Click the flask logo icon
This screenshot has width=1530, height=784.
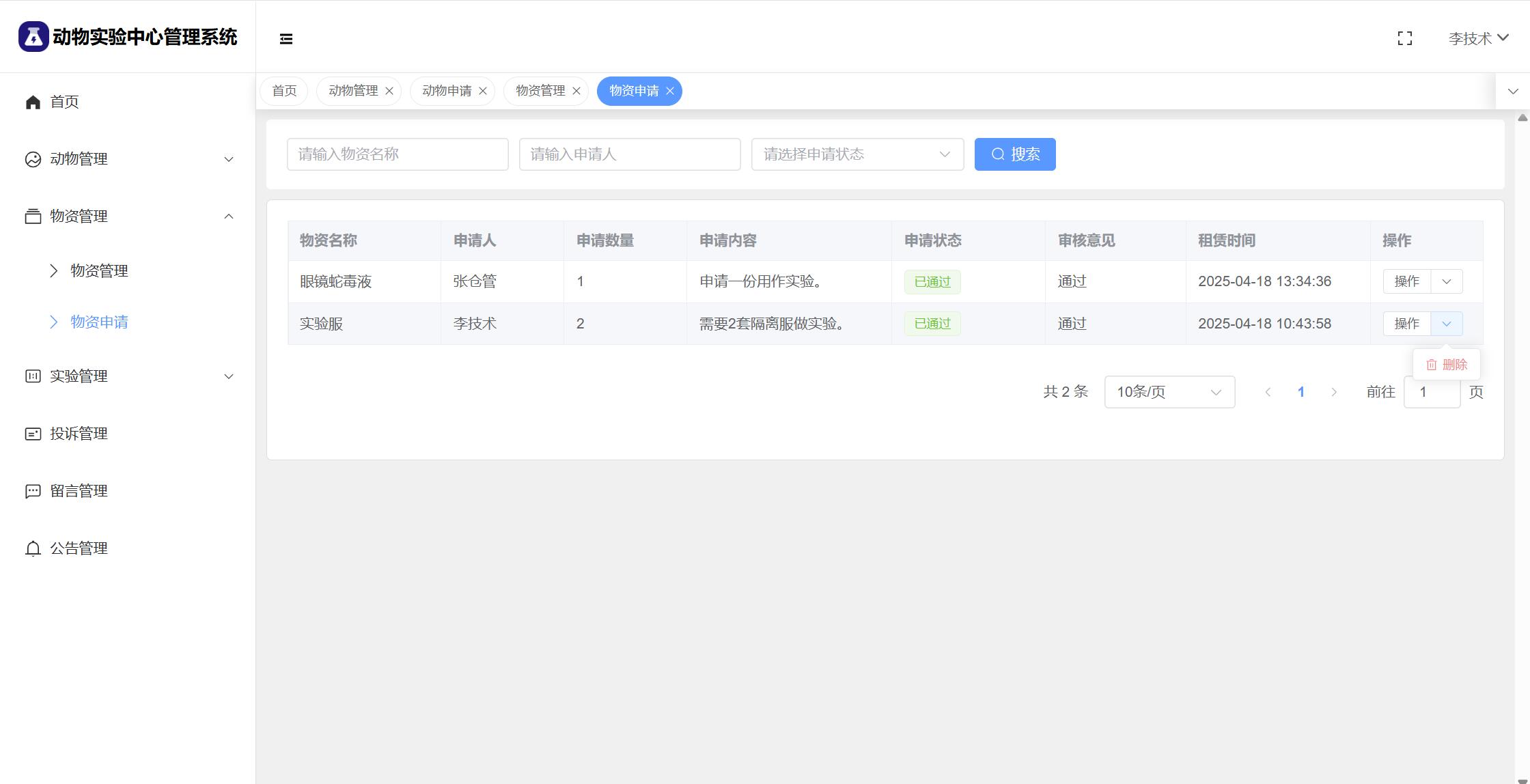[33, 36]
